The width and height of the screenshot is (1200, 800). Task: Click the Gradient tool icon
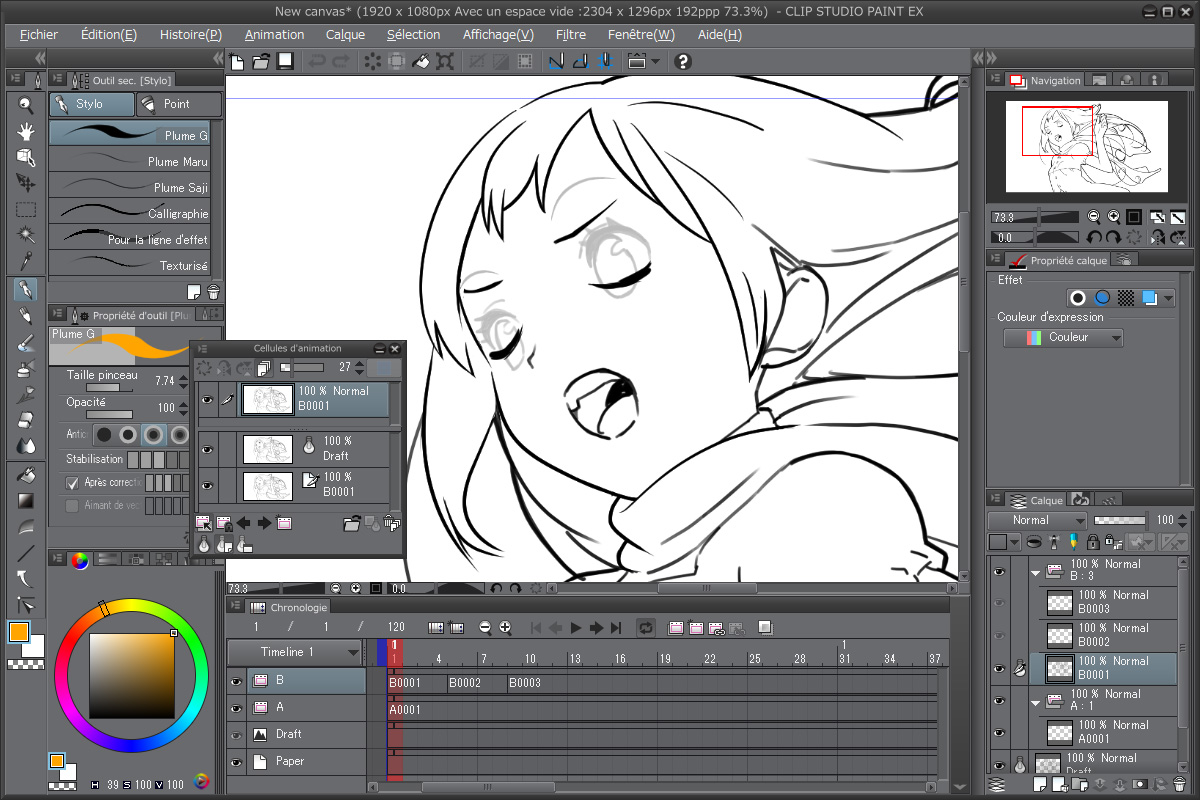tap(26, 500)
